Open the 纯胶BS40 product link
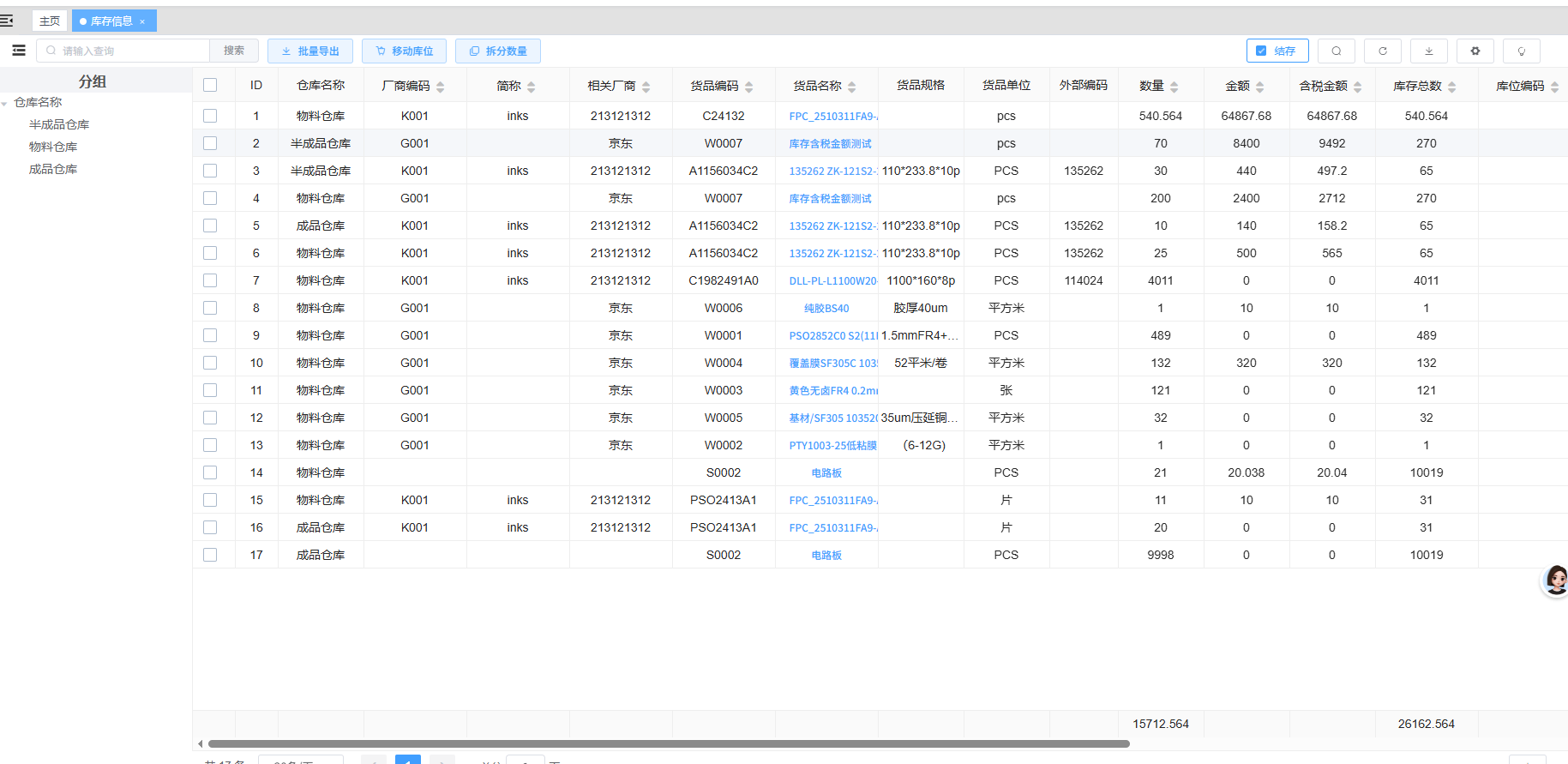Viewport: 1568px width, 764px height. pos(826,309)
